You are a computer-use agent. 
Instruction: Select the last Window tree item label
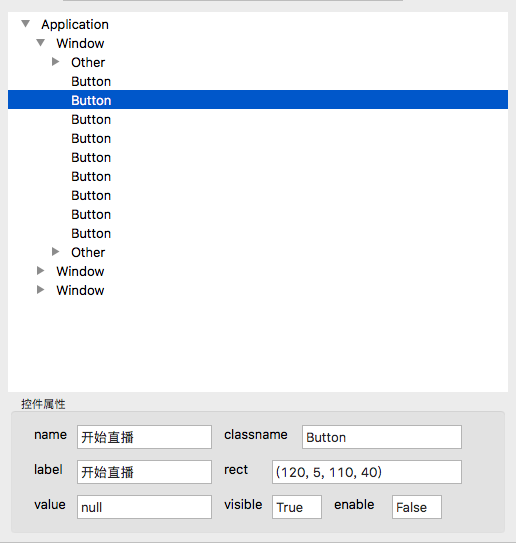[80, 290]
